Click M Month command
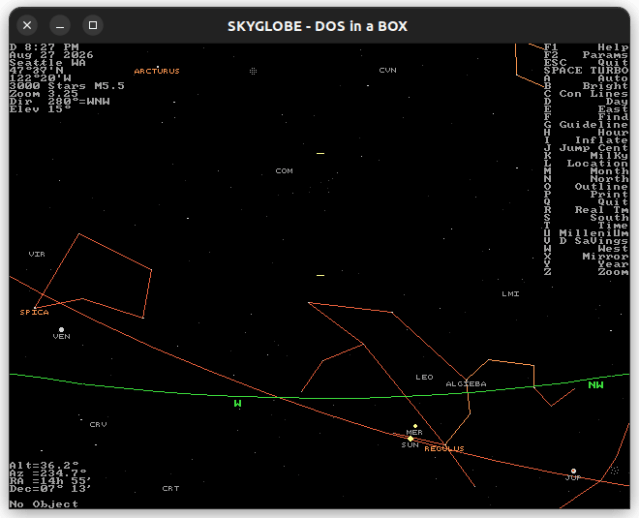The width and height of the screenshot is (639, 518). [586, 171]
